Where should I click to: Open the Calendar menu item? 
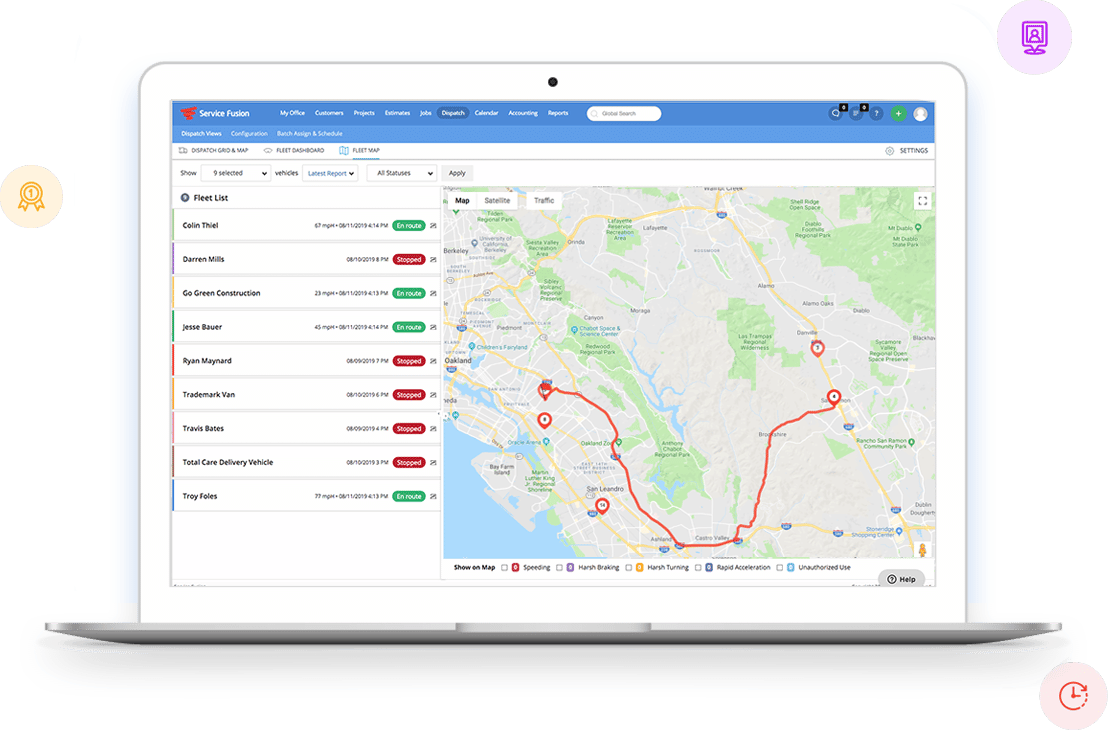486,113
